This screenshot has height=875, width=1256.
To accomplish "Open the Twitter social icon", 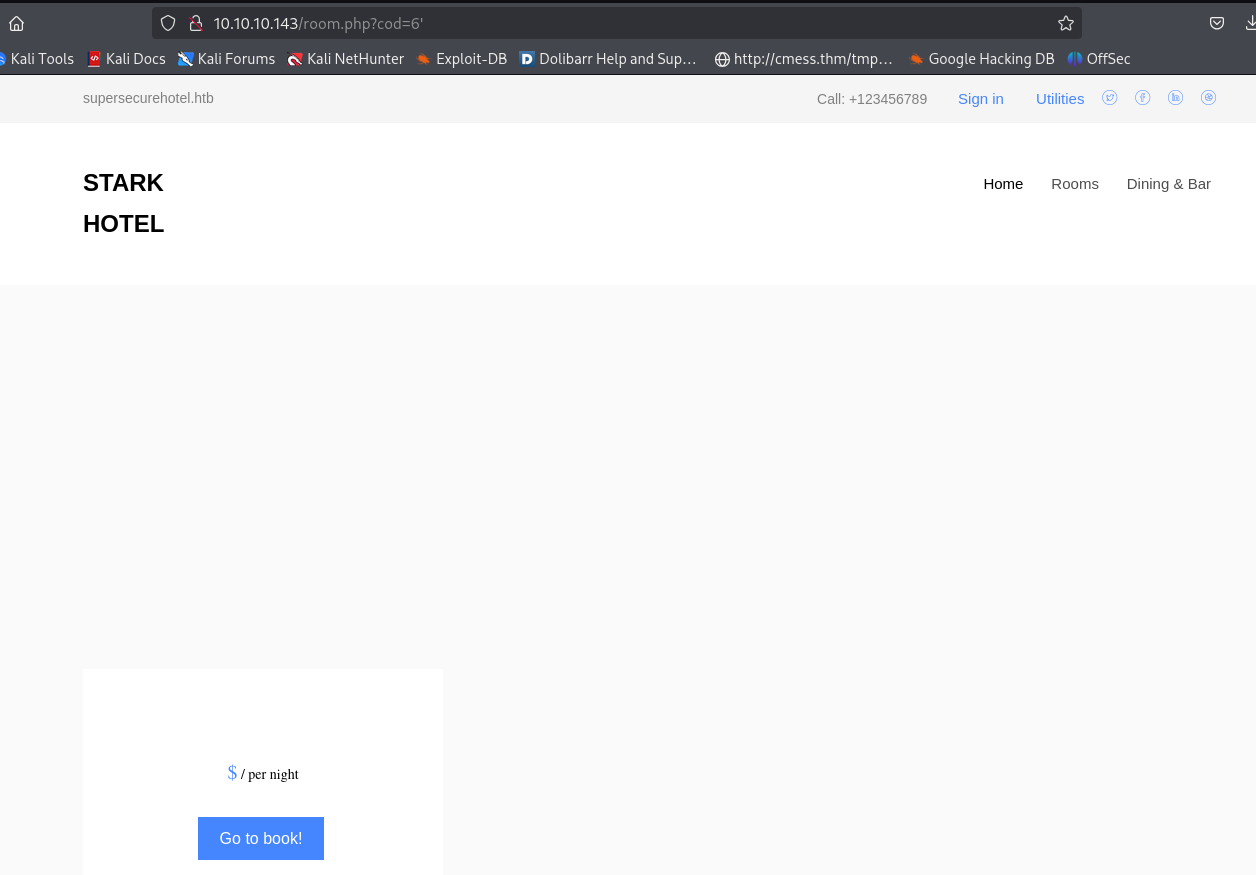I will 1109,97.
